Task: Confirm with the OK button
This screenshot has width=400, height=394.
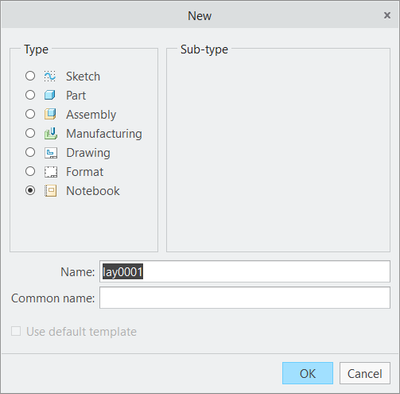Action: coord(307,373)
